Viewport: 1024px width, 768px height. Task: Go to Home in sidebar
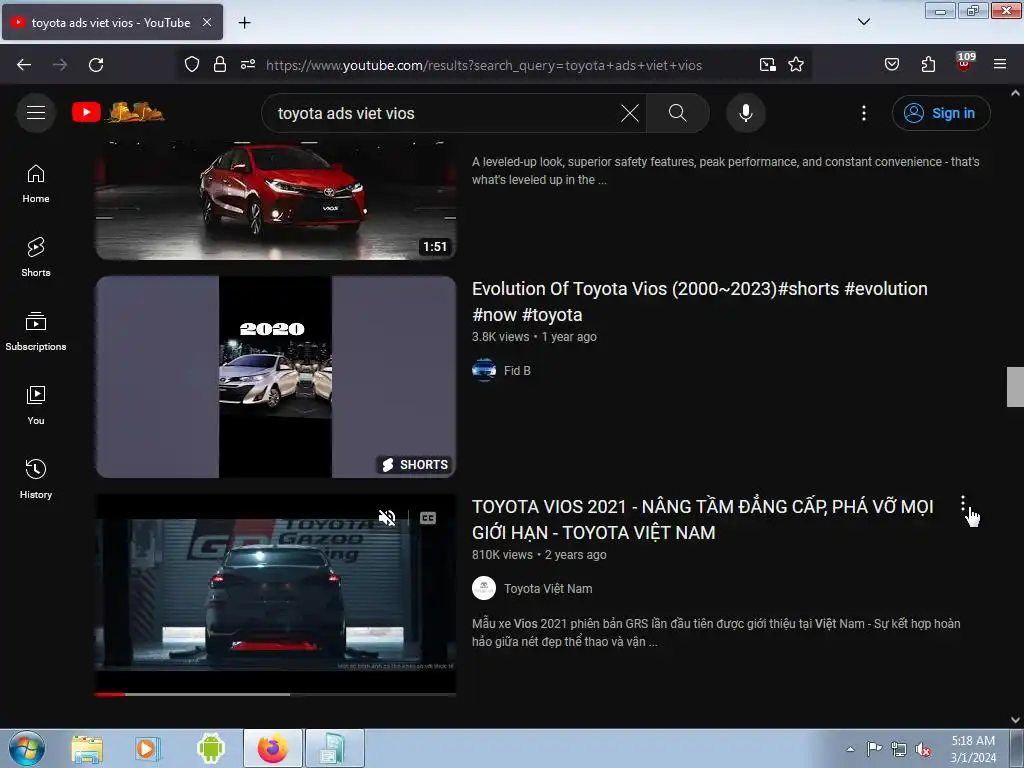click(36, 184)
